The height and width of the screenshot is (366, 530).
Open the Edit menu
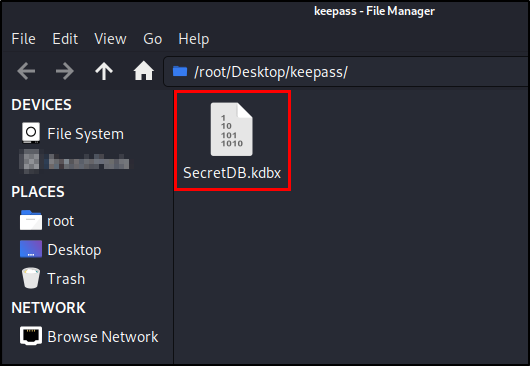[x=65, y=39]
